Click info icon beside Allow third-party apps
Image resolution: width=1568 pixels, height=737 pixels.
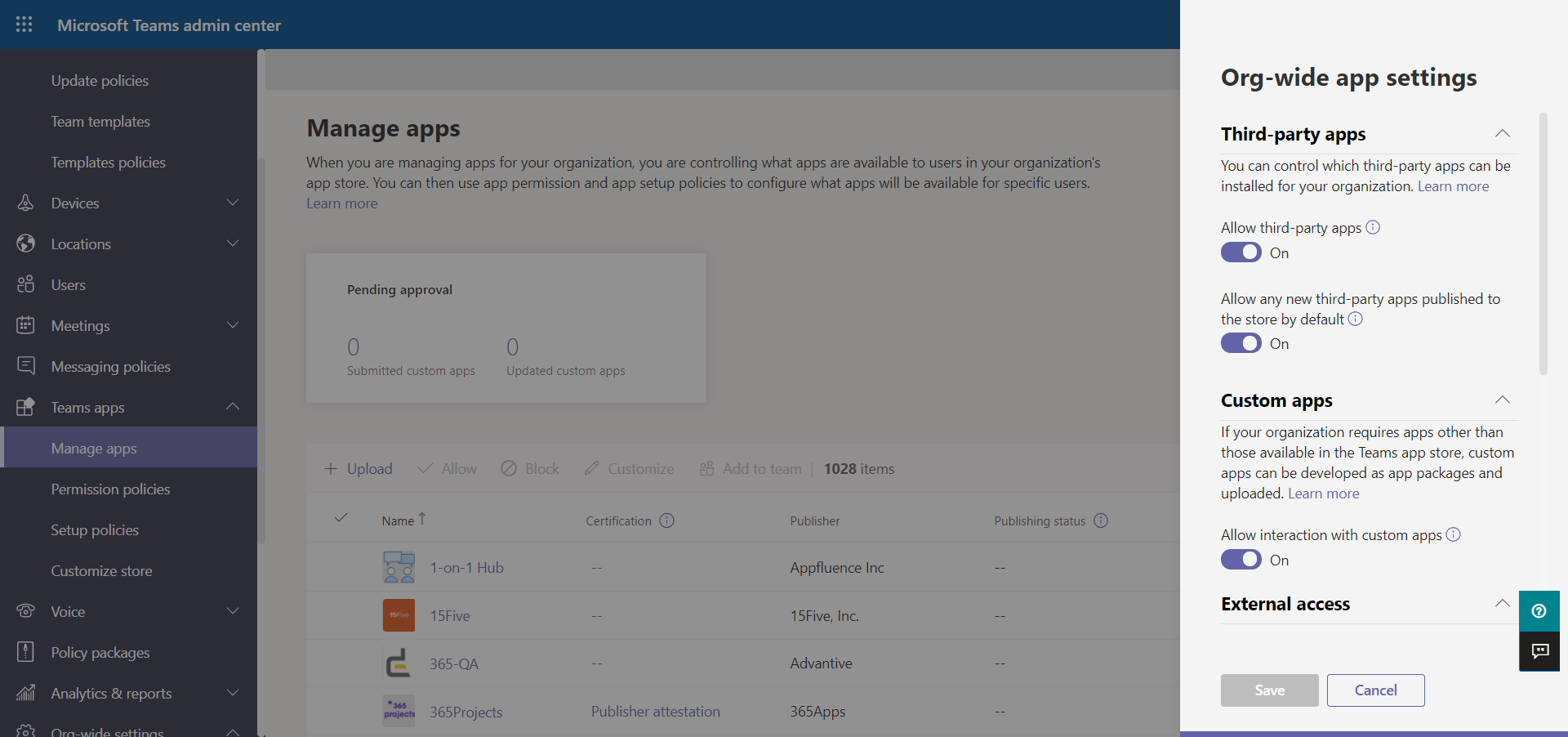pos(1373,227)
